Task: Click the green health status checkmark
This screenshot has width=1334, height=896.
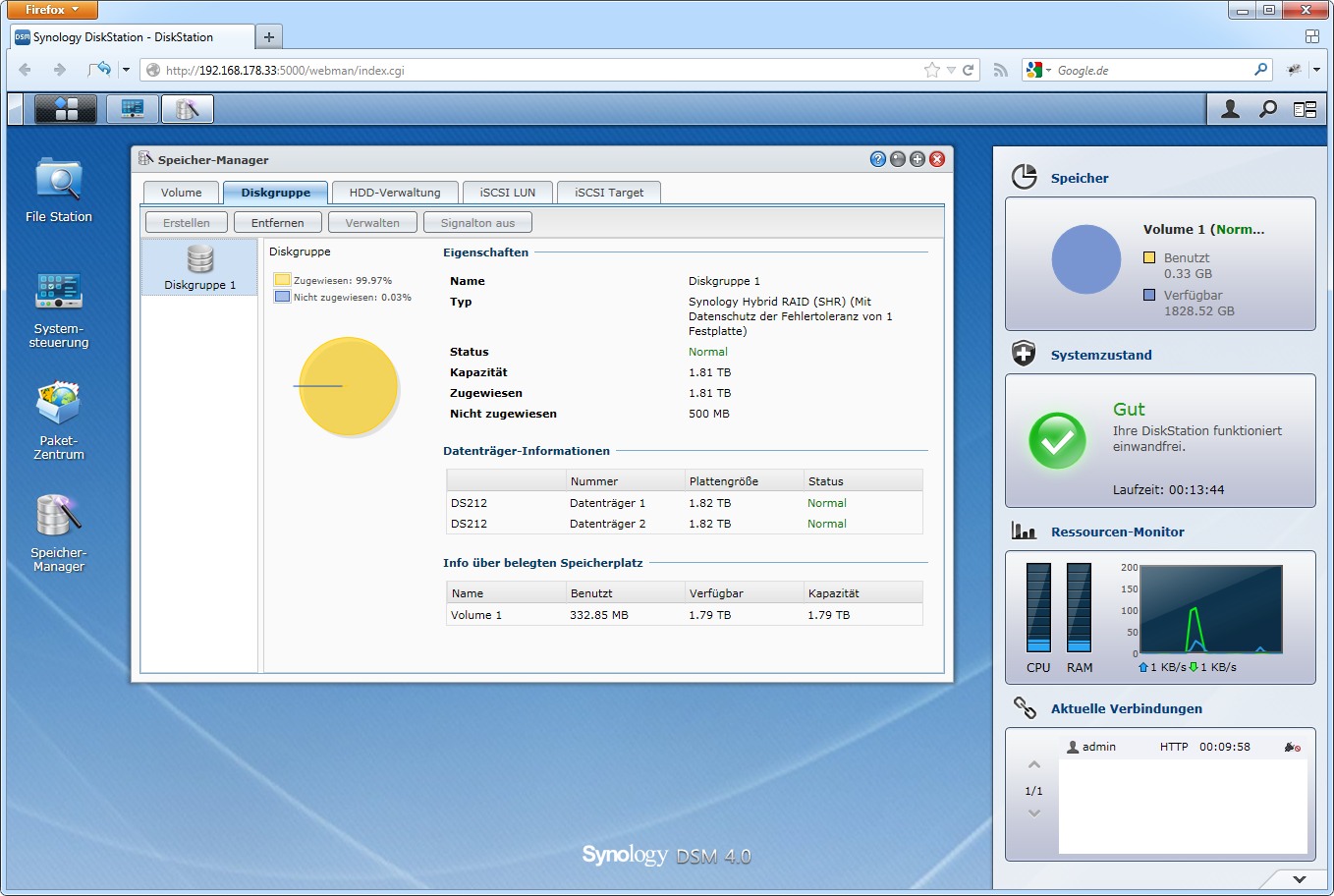Action: coord(1057,440)
